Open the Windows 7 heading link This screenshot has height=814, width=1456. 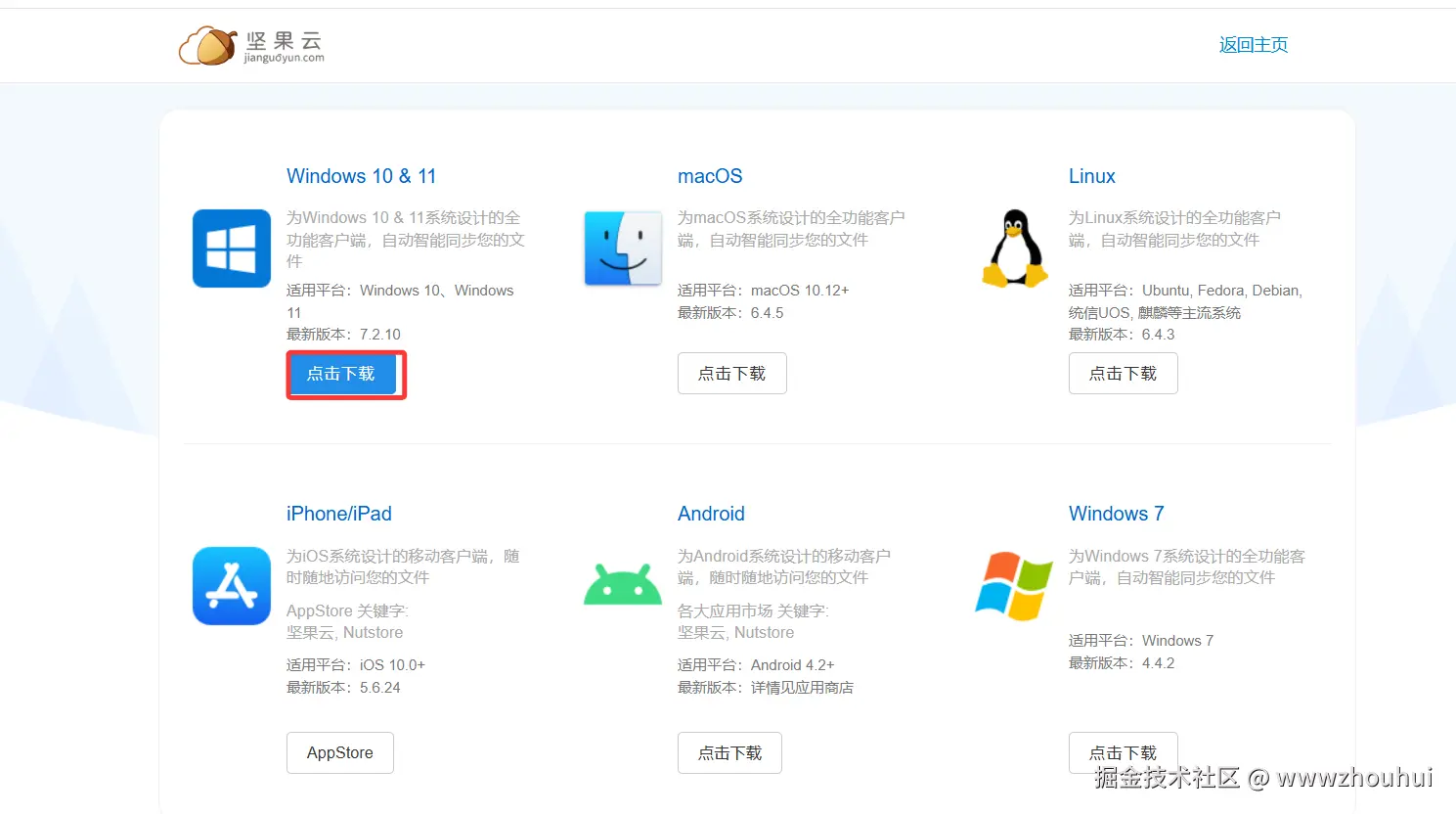click(x=1117, y=514)
